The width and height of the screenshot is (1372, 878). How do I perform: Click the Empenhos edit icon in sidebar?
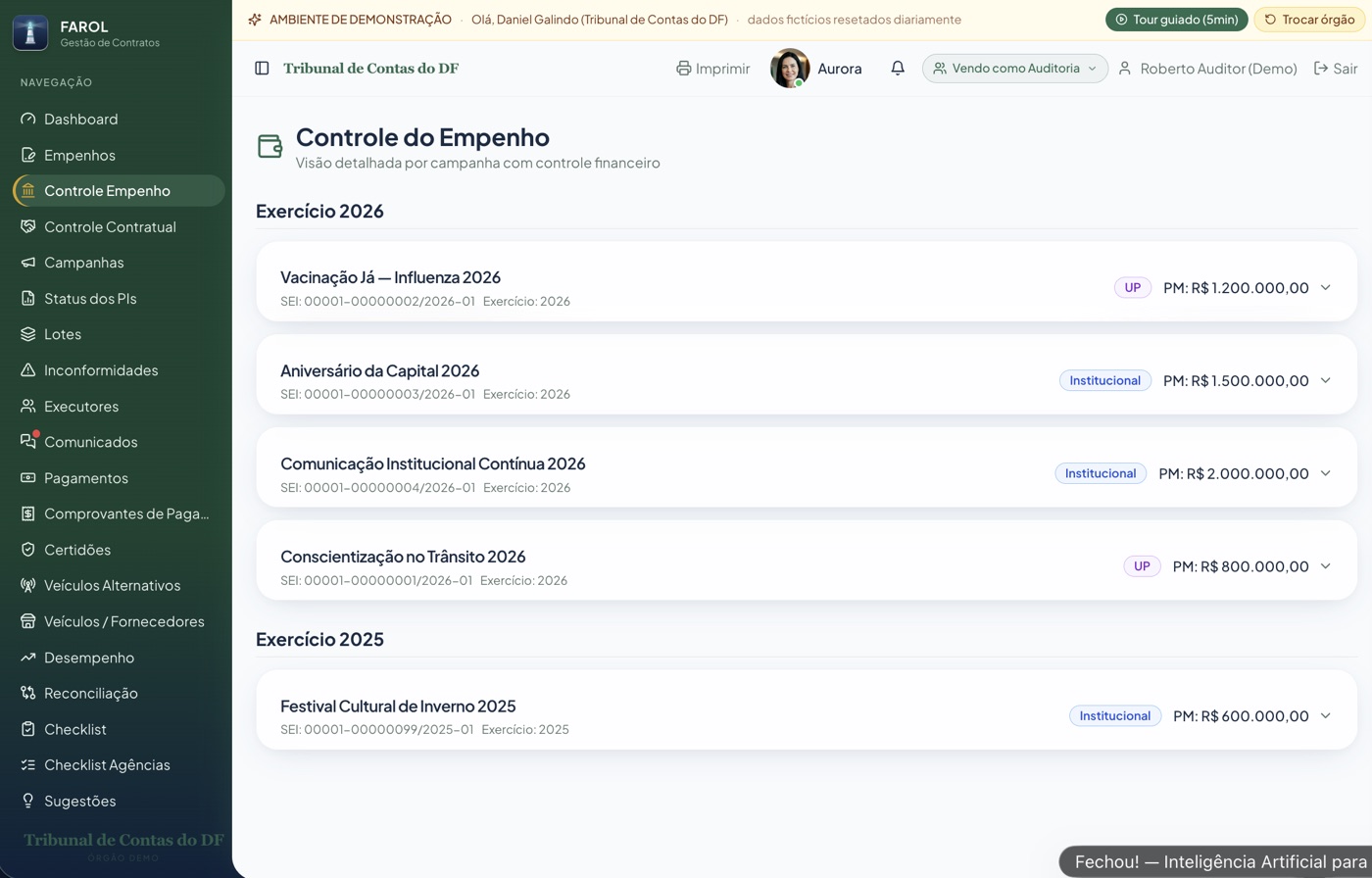tap(28, 155)
